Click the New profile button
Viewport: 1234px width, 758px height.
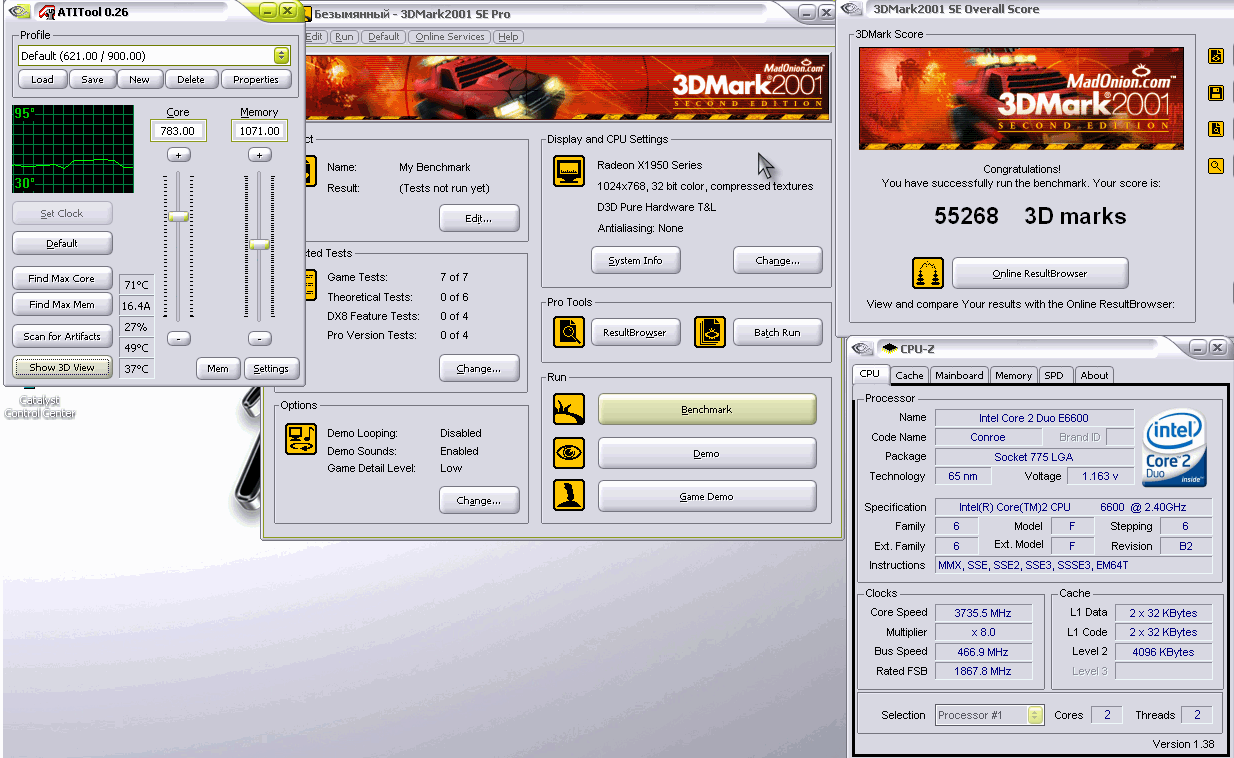click(x=140, y=80)
